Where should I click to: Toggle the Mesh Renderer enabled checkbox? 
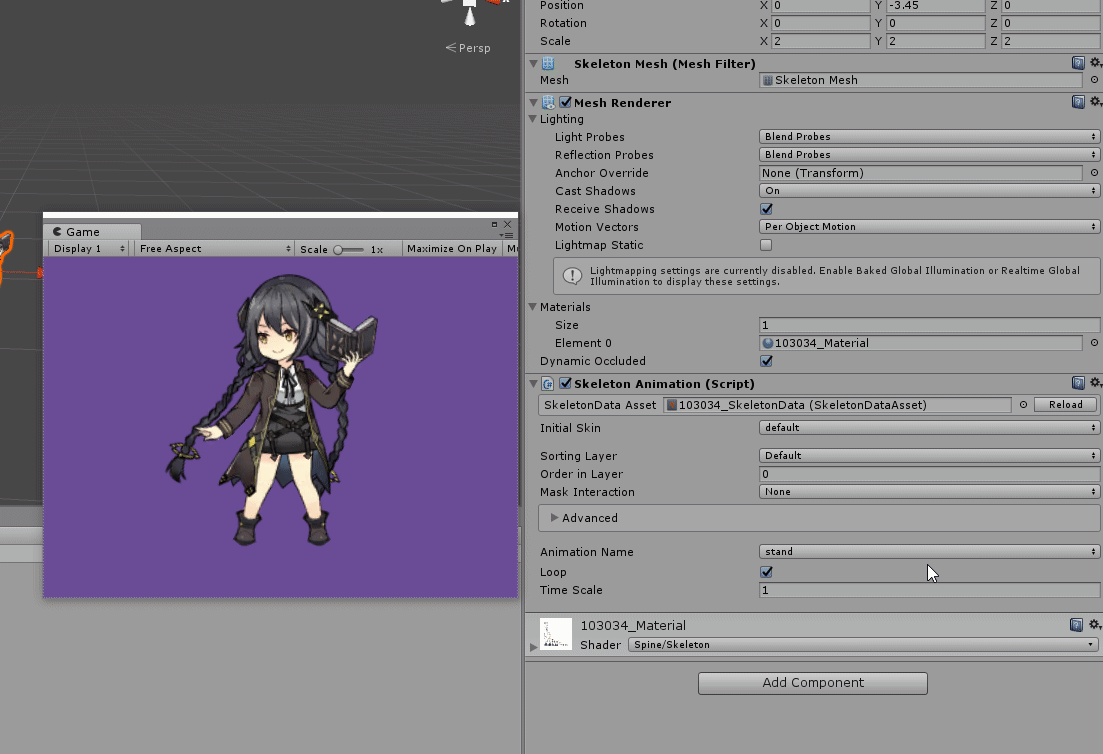pos(565,103)
